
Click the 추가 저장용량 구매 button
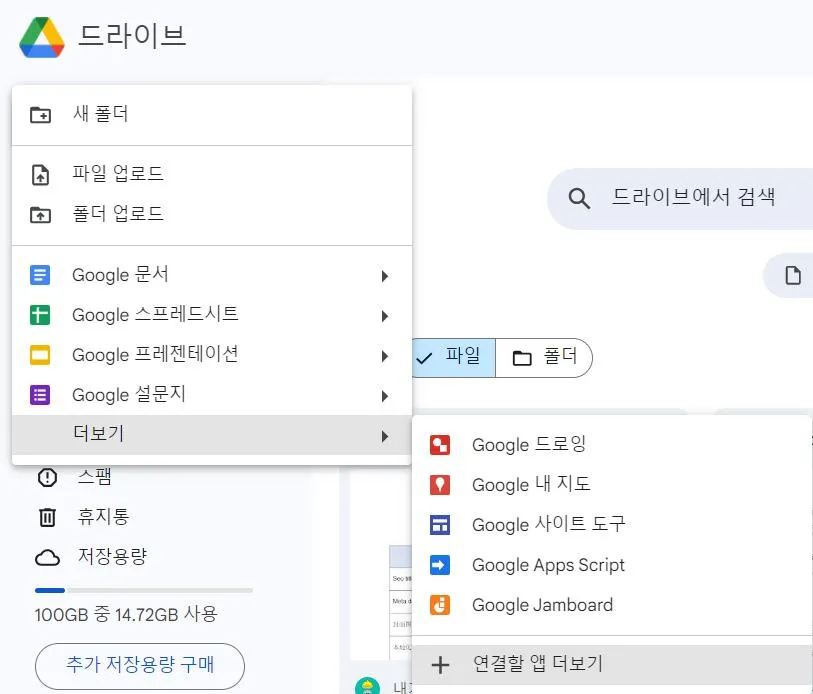coord(140,666)
